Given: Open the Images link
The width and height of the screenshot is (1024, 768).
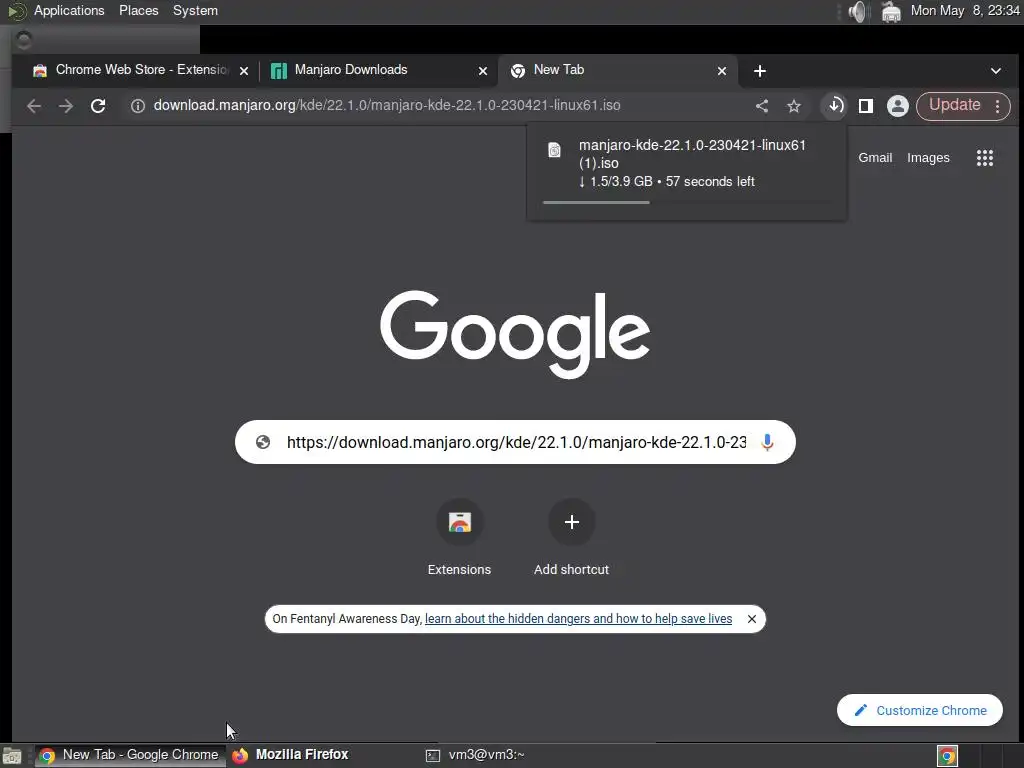Looking at the screenshot, I should [927, 157].
